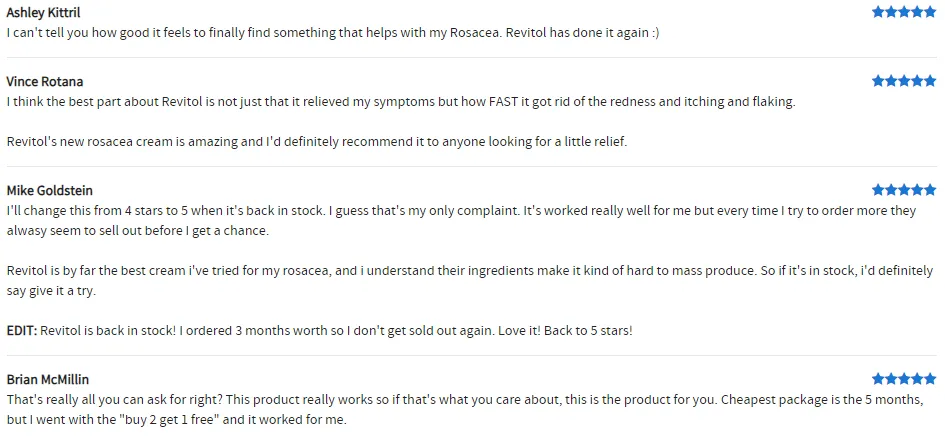This screenshot has height=438, width=945.
Task: Click the first star in Ashley Kittril's rating
Action: 878,12
